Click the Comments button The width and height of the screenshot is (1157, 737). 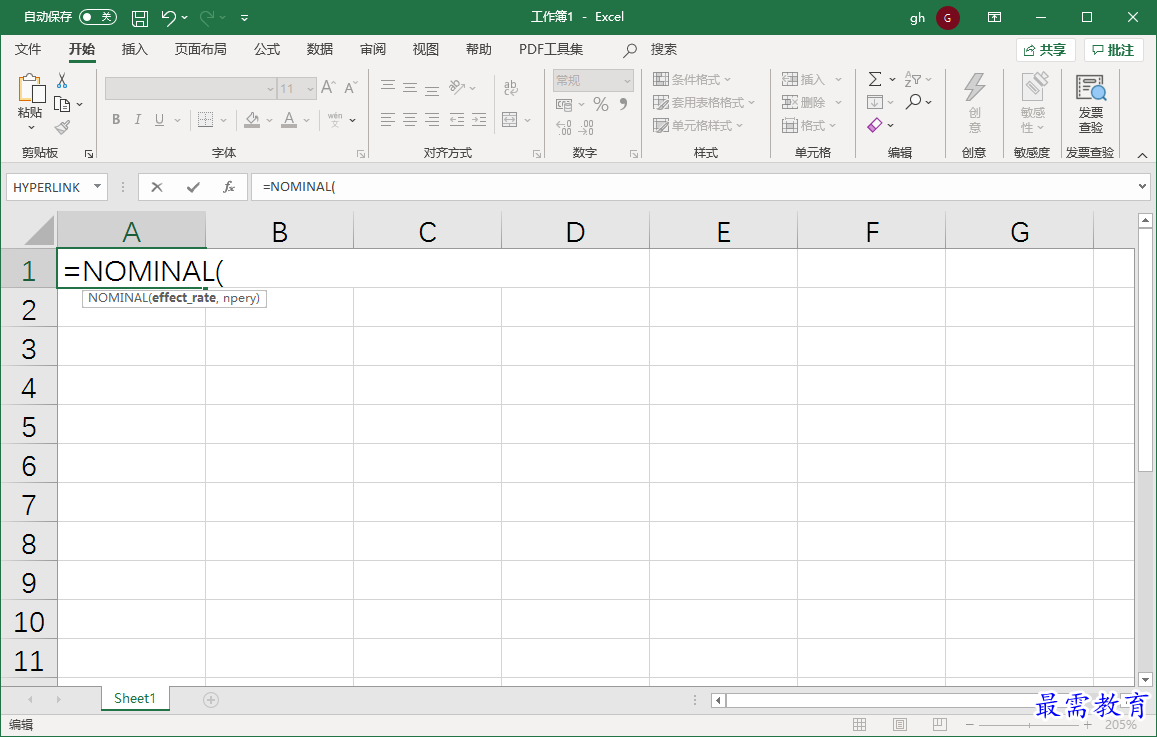(x=1113, y=50)
